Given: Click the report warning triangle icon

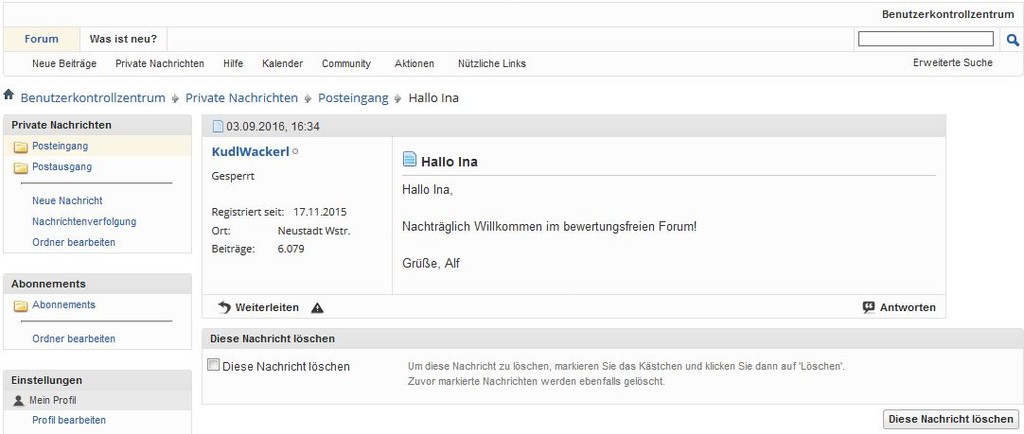Looking at the screenshot, I should [317, 308].
